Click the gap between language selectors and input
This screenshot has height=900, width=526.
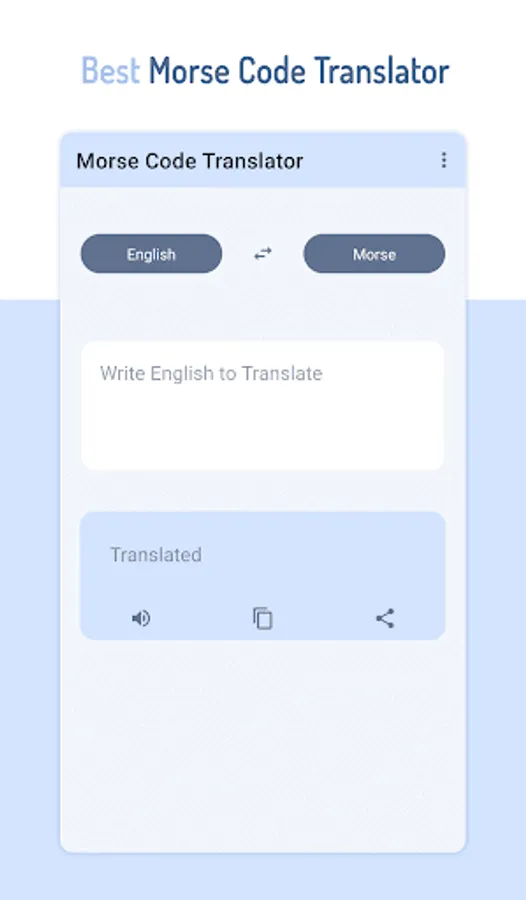pos(262,307)
